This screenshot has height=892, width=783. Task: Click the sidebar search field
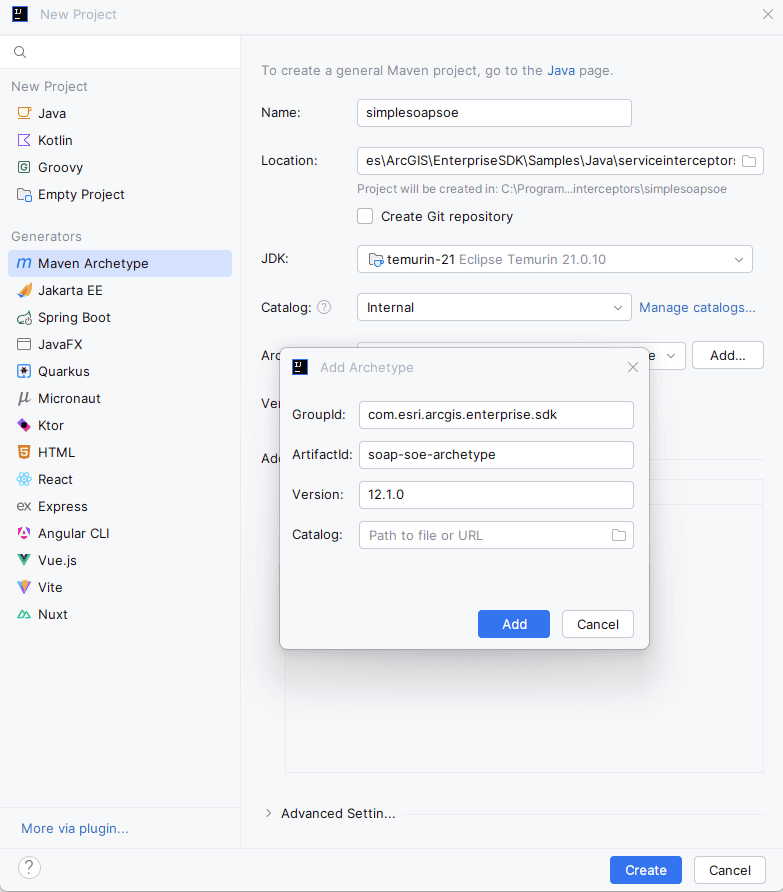(x=120, y=52)
